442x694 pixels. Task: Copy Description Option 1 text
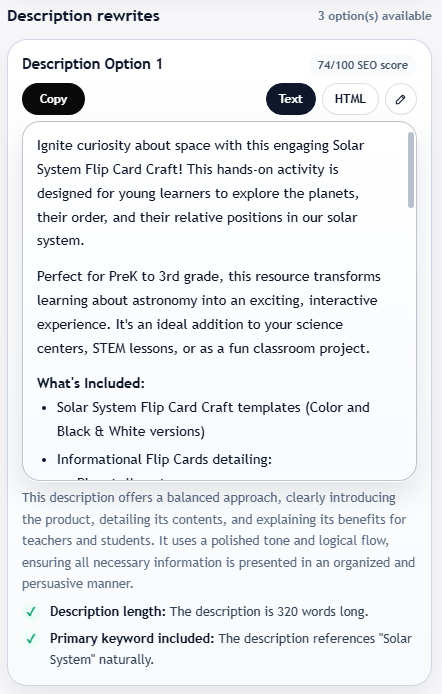point(53,99)
